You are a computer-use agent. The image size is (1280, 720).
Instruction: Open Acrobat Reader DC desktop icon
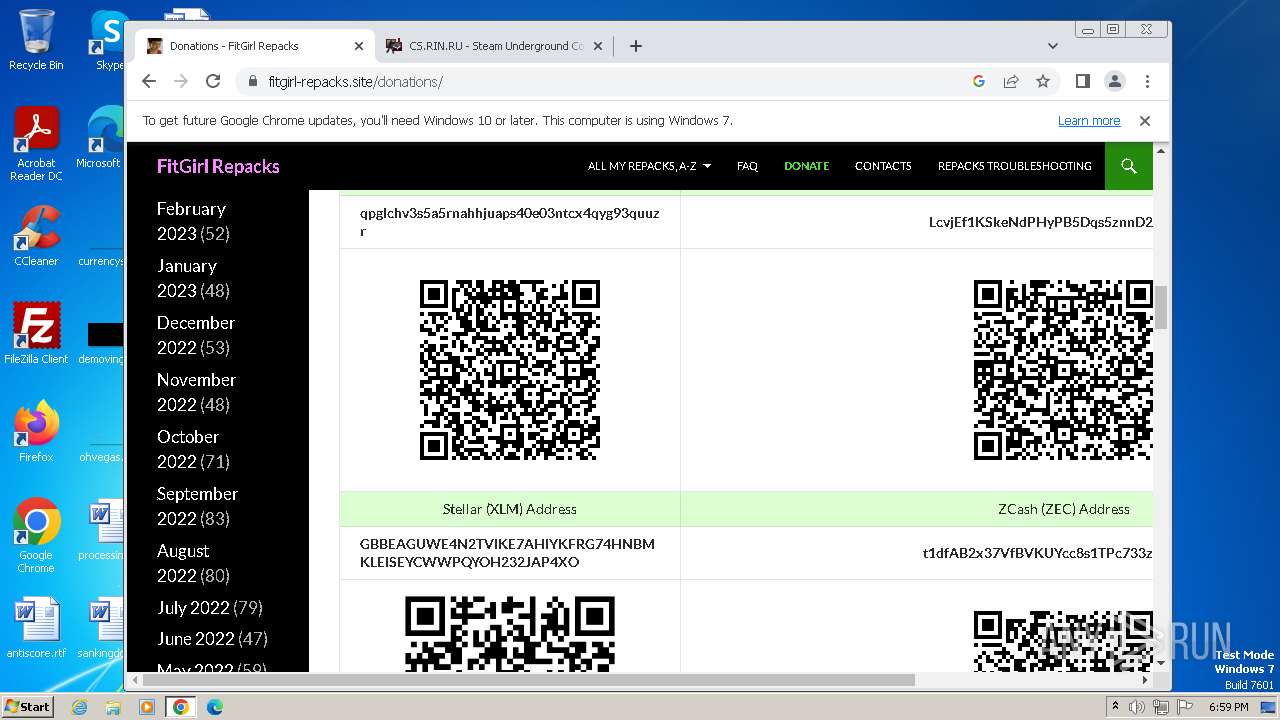click(x=36, y=144)
